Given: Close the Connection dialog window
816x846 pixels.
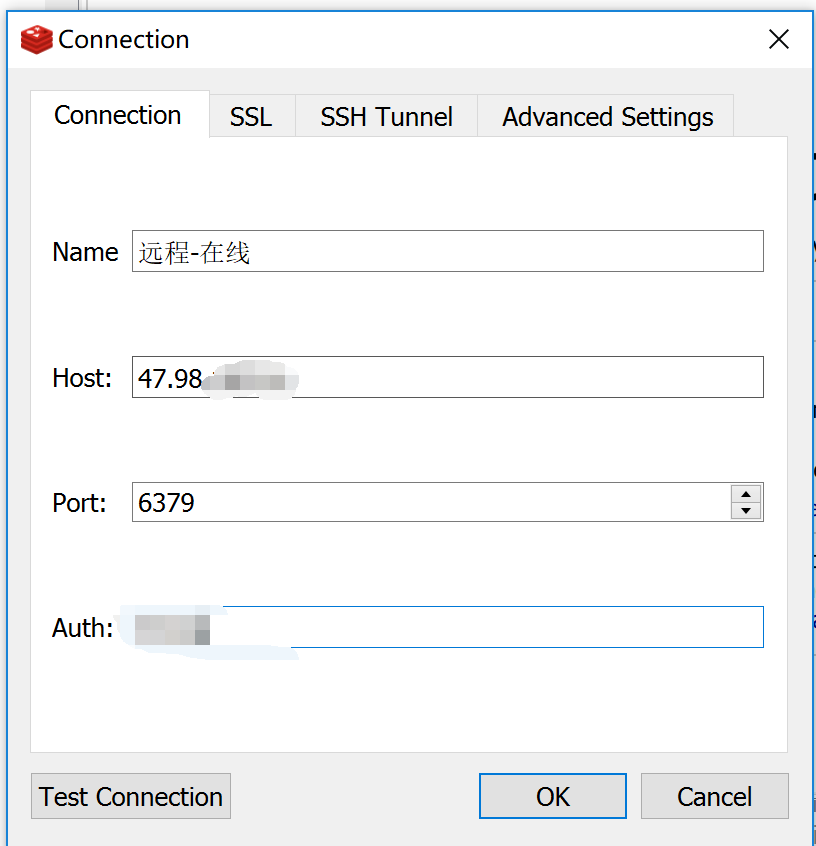Looking at the screenshot, I should (778, 40).
